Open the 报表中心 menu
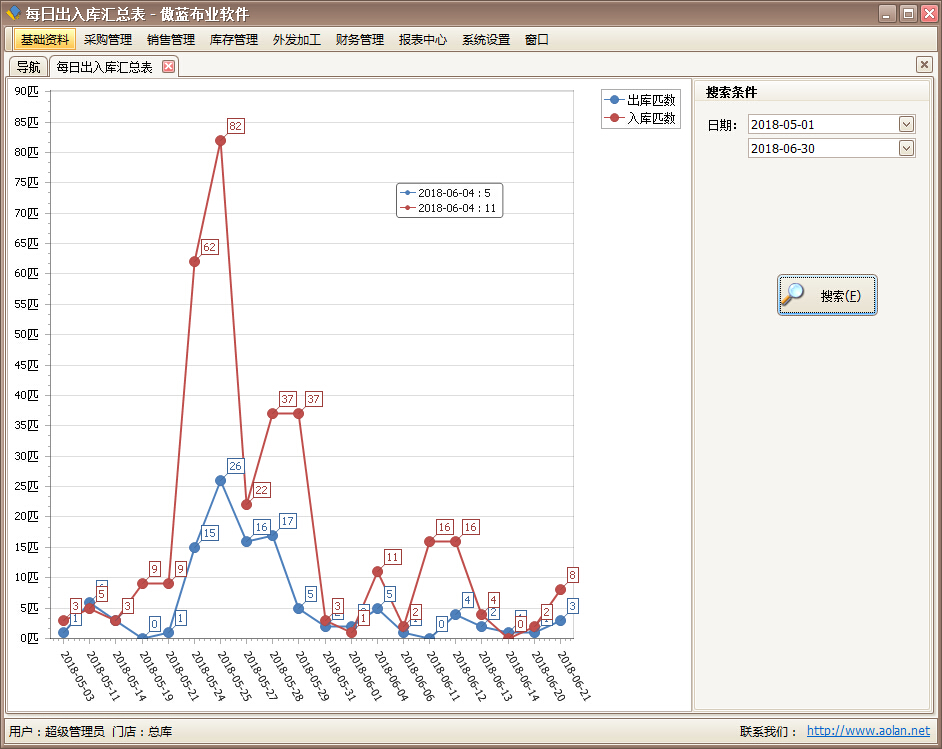Viewport: 942px width, 749px height. 423,40
